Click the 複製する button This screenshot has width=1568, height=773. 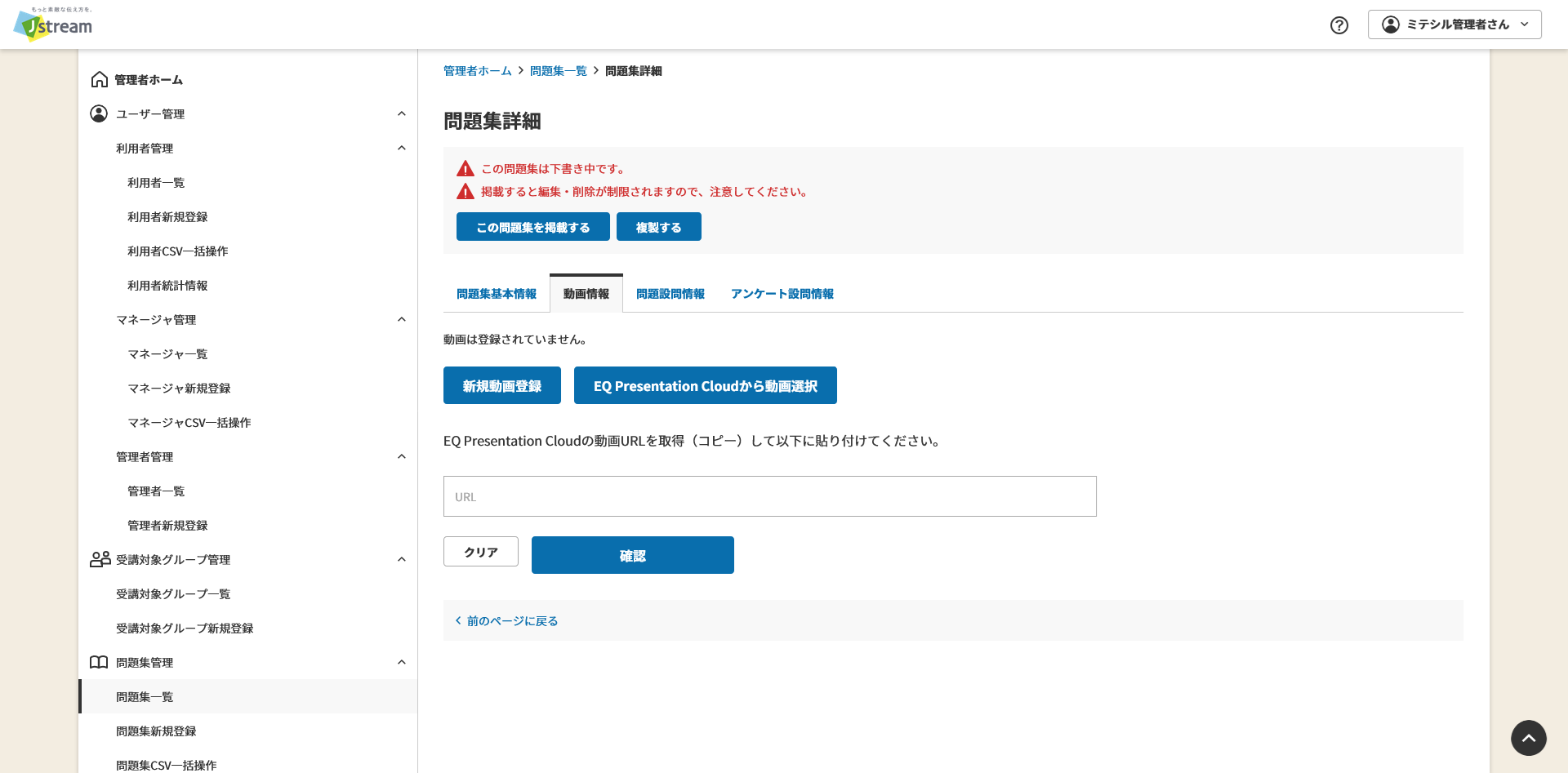[659, 227]
